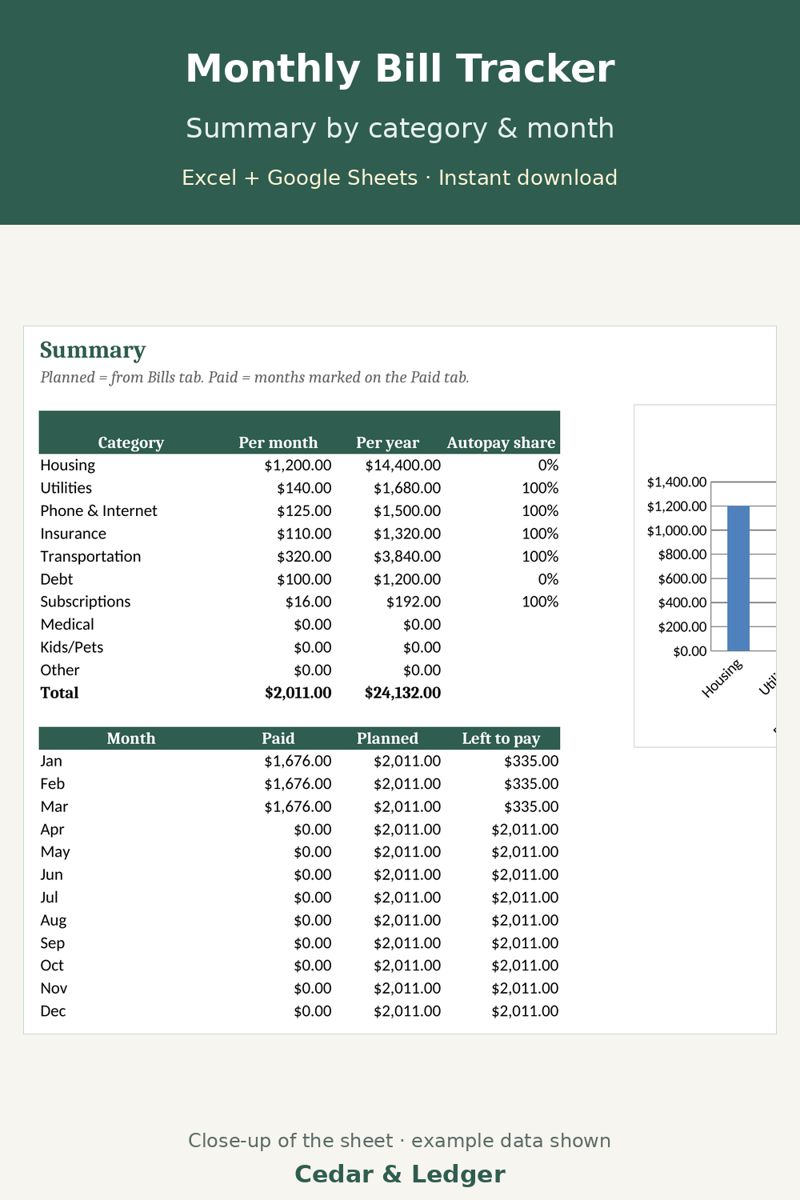This screenshot has width=800, height=1200.
Task: Select the green "Summary" sheet heading
Action: pos(93,350)
